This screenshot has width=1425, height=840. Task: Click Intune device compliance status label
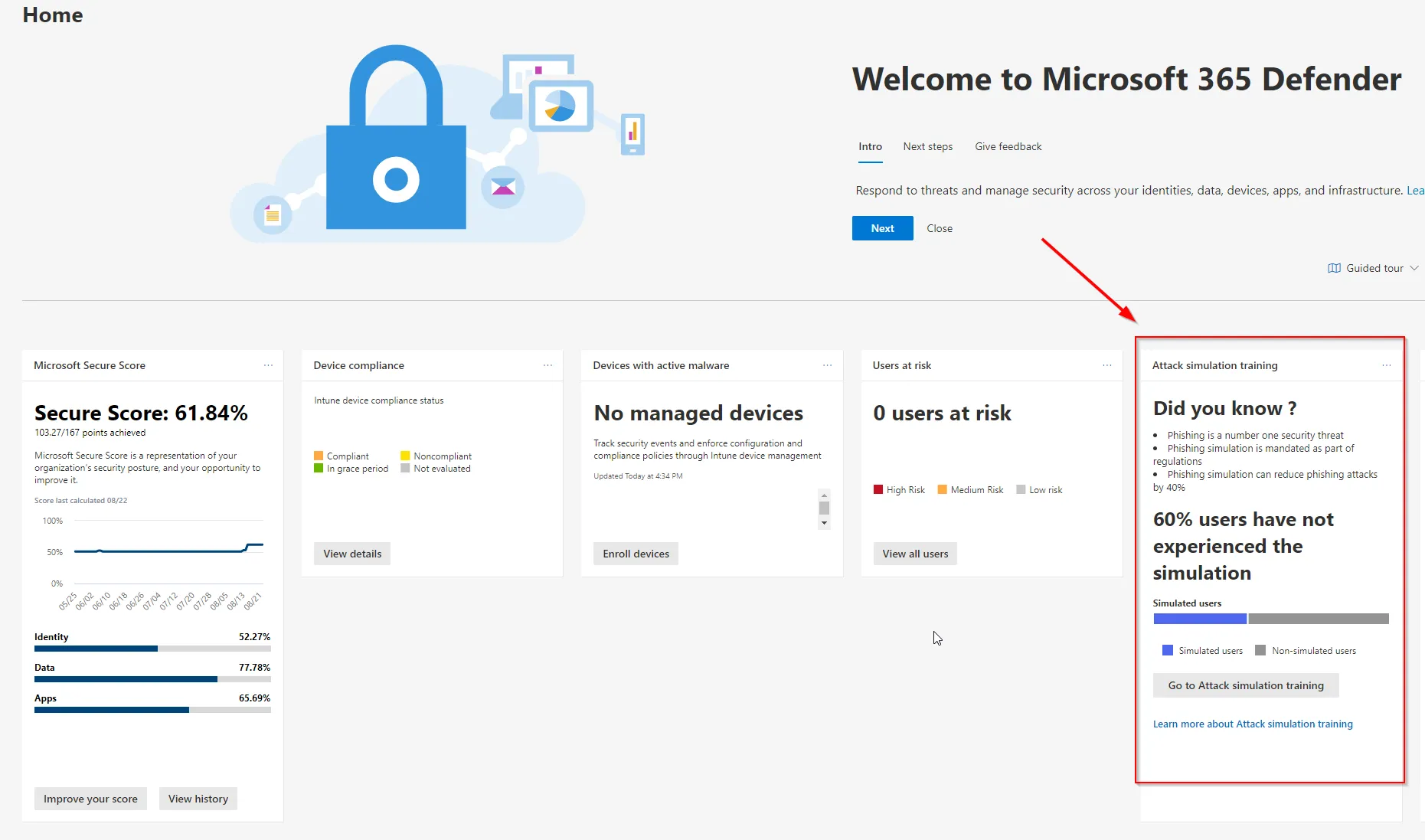tap(378, 400)
